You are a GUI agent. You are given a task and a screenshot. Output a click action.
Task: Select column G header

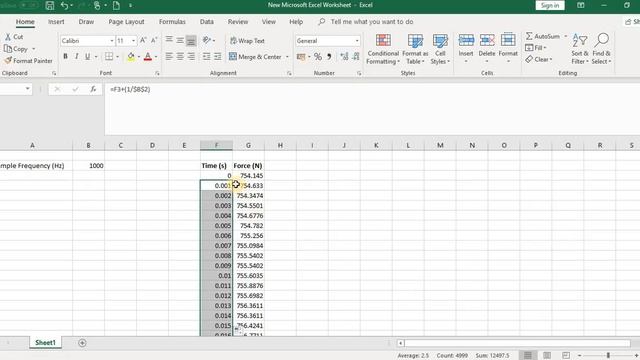tap(248, 145)
